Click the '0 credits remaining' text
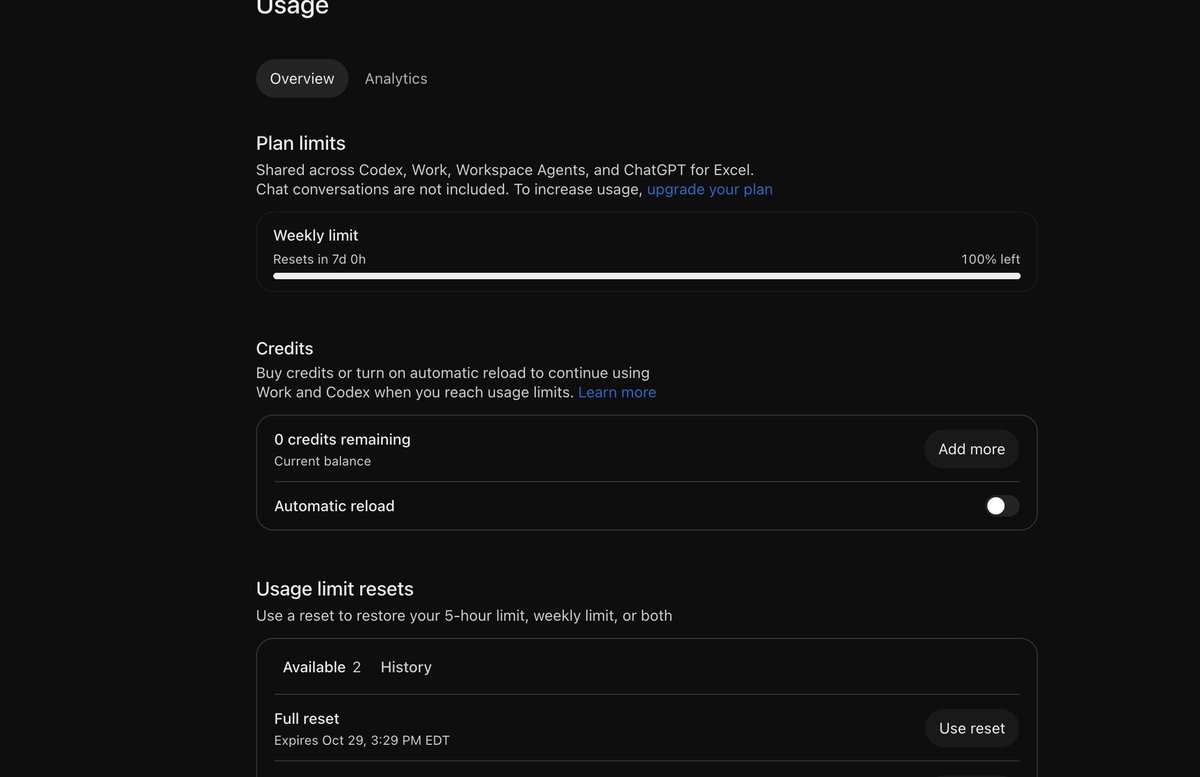This screenshot has width=1200, height=777. point(342,439)
